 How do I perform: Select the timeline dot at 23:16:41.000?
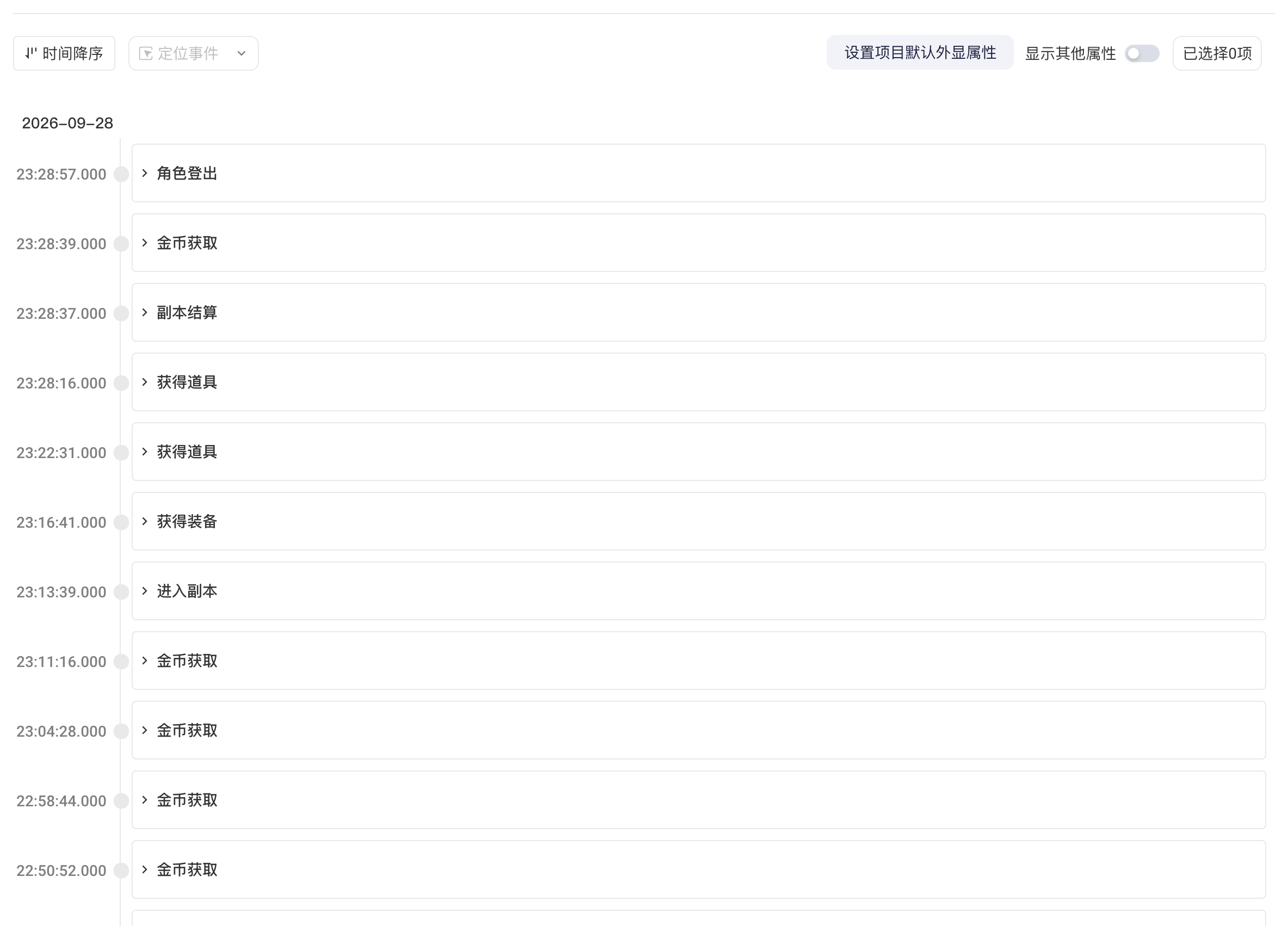tap(121, 522)
